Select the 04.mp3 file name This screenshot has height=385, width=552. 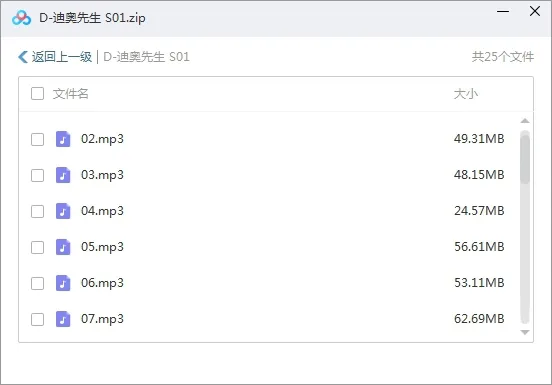(x=102, y=211)
